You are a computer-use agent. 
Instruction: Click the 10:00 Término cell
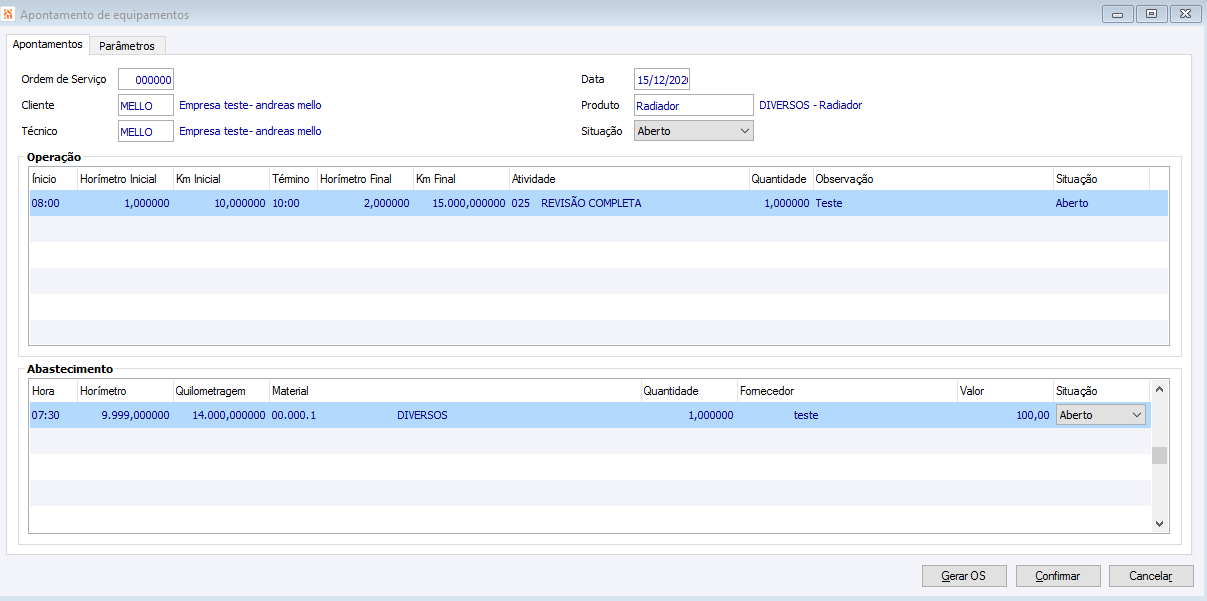(x=293, y=203)
